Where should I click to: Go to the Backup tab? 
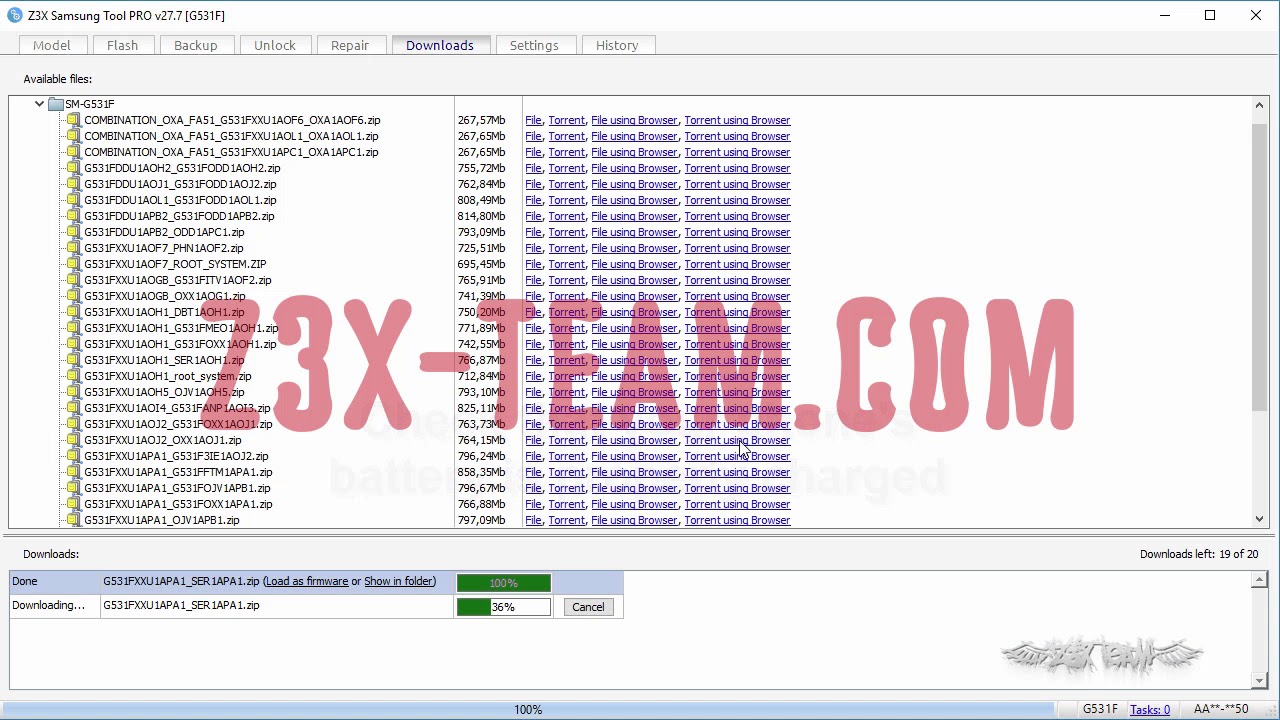pos(196,45)
